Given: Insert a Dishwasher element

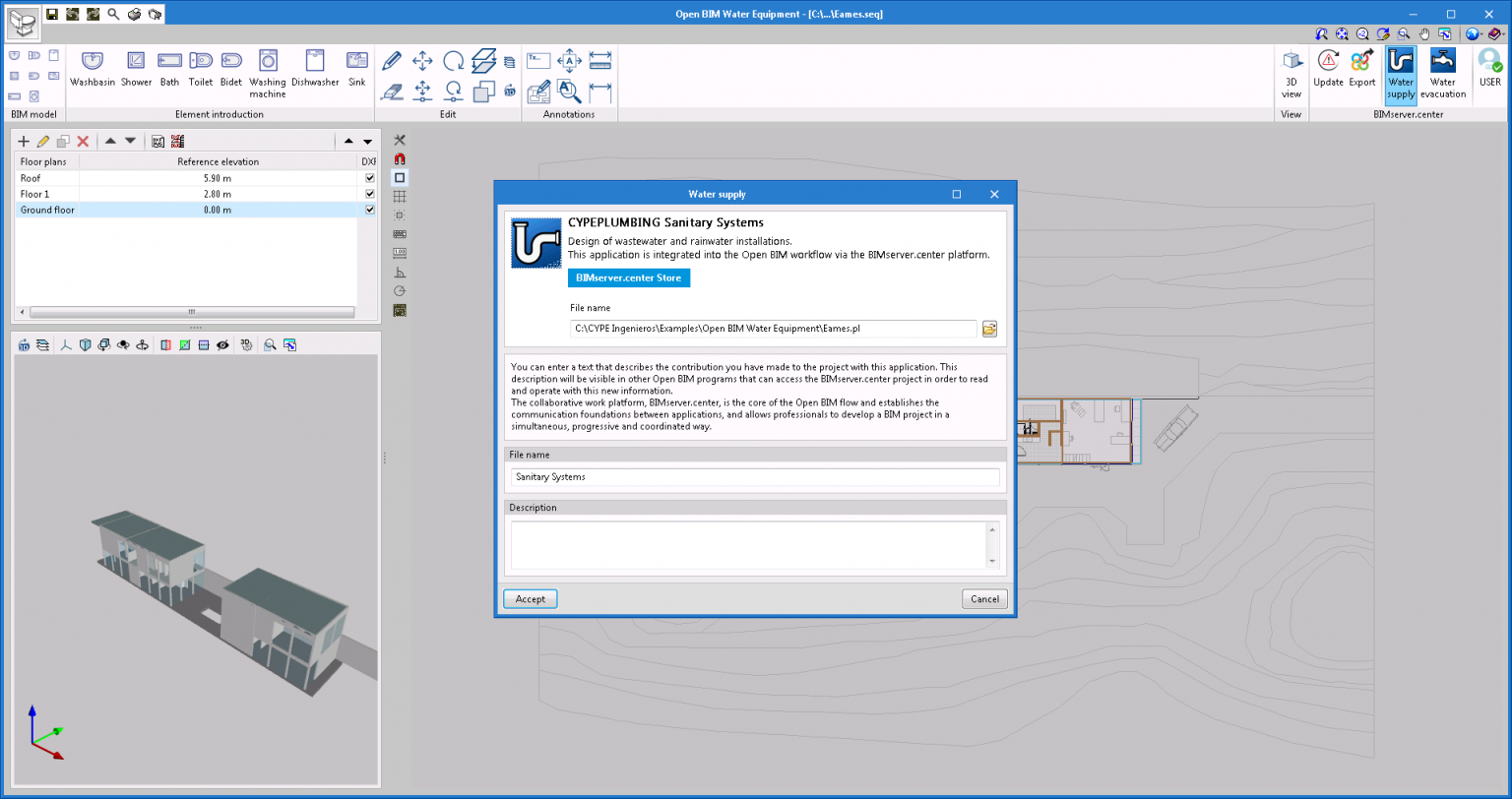Looking at the screenshot, I should [315, 69].
